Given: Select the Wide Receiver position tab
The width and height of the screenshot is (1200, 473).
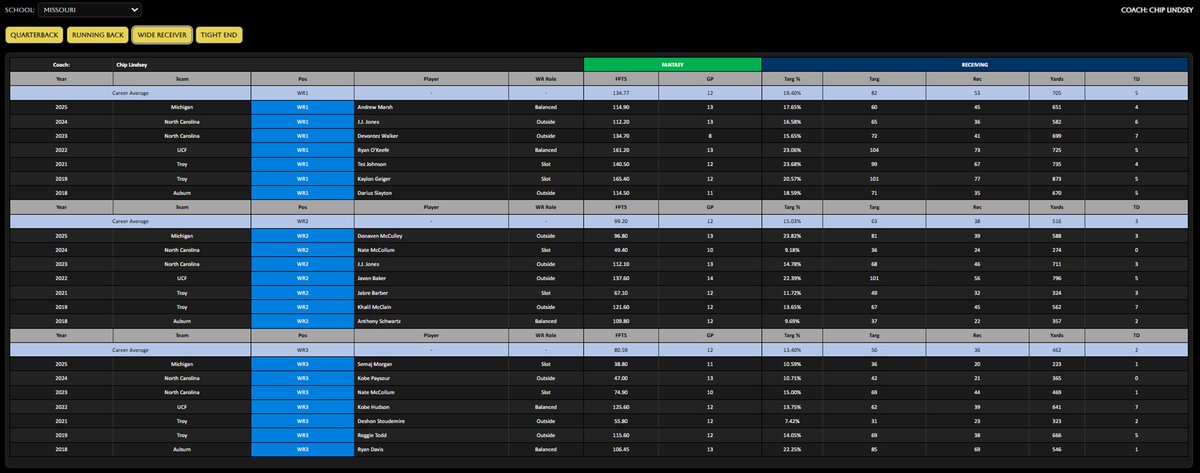Looking at the screenshot, I should coord(161,35).
